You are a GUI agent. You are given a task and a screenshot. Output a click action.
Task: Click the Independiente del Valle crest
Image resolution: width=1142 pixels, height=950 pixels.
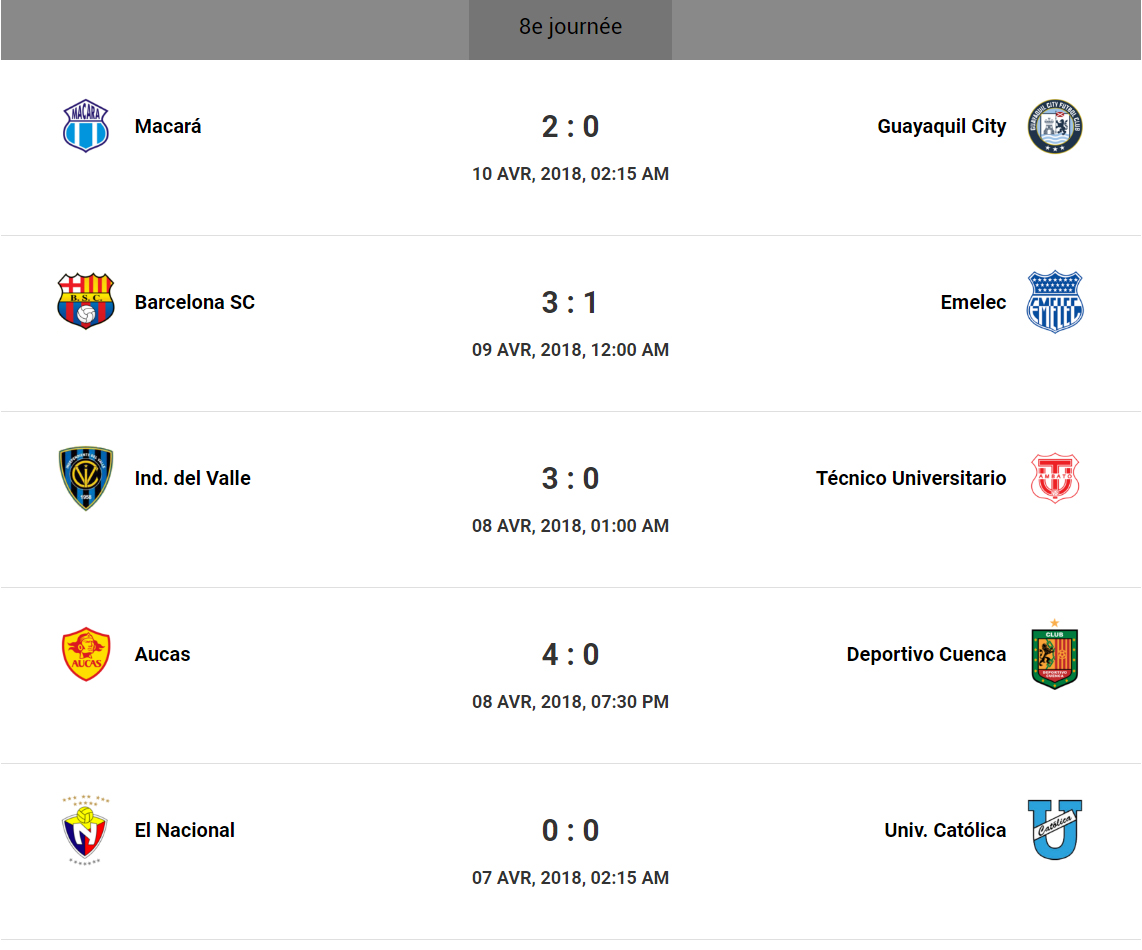click(86, 478)
